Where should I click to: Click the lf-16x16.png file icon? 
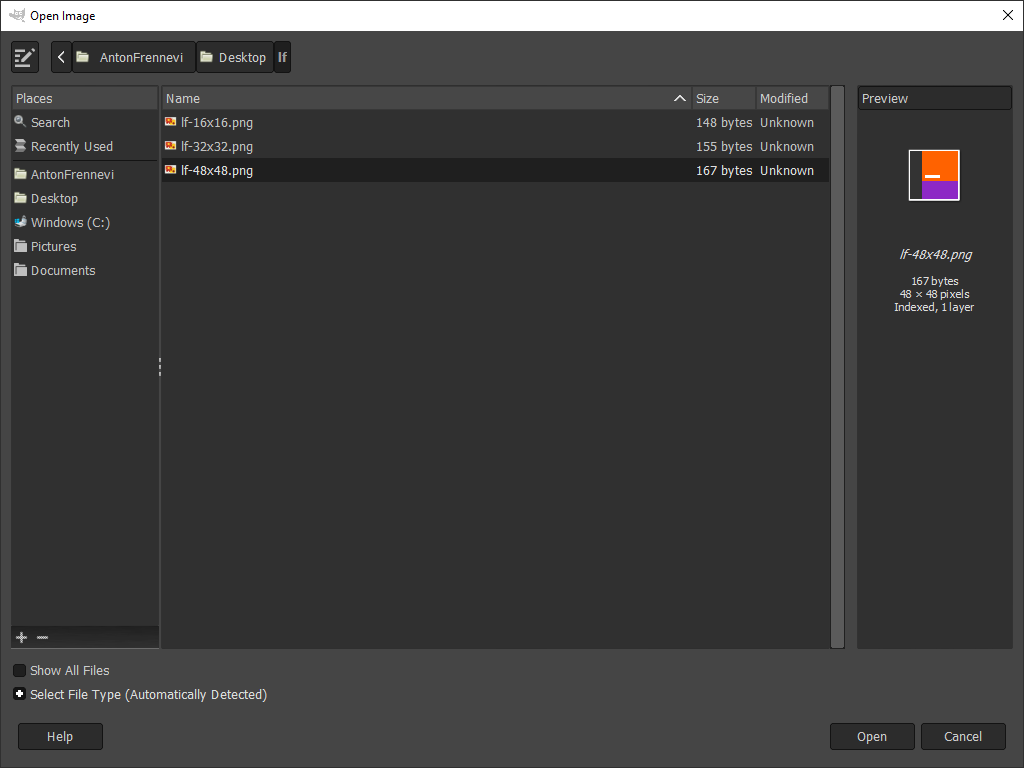click(170, 121)
